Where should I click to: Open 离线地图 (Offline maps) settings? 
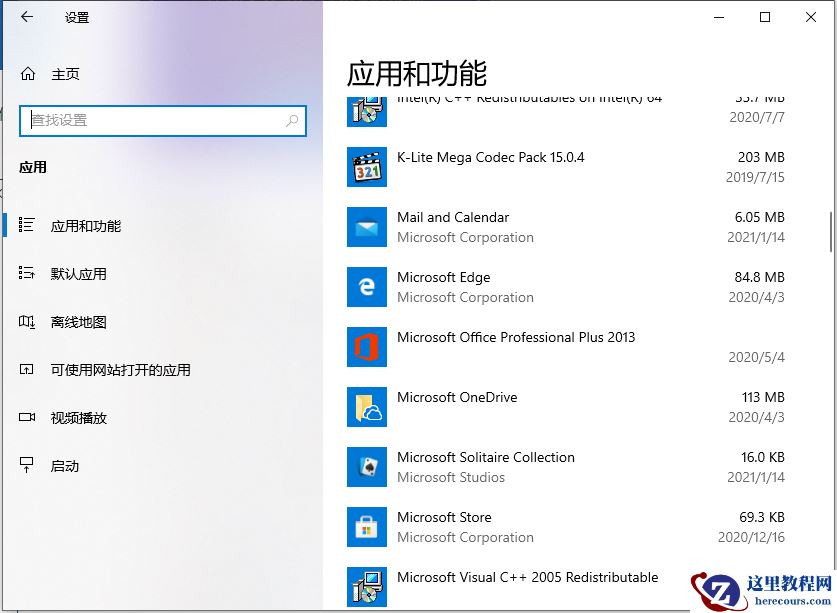pyautogui.click(x=80, y=321)
